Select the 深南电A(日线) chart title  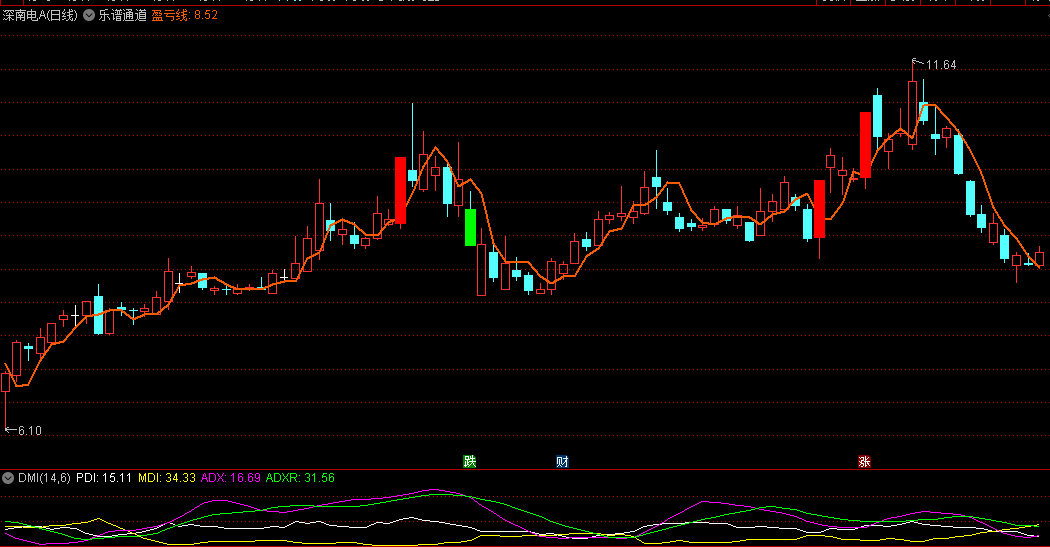click(x=40, y=15)
